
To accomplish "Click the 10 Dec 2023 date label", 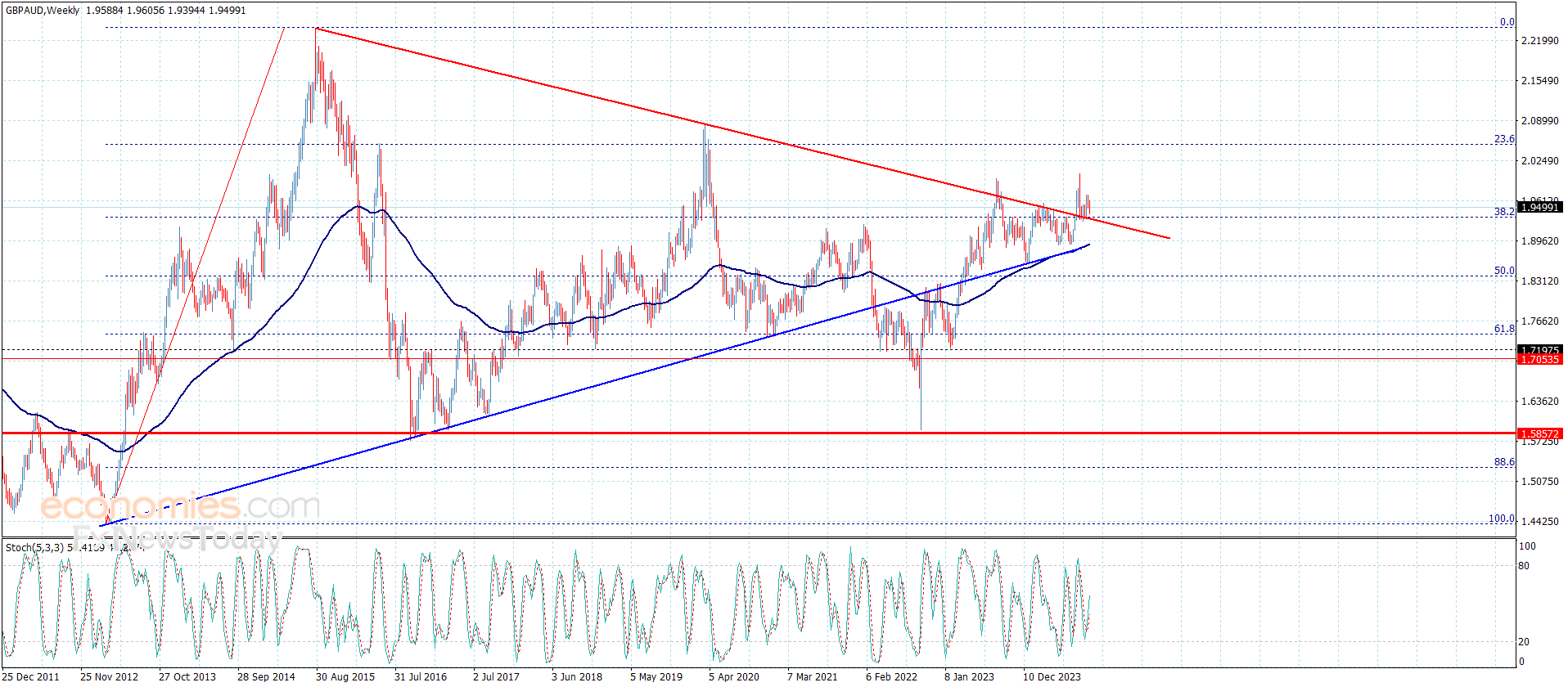I will point(1052,676).
